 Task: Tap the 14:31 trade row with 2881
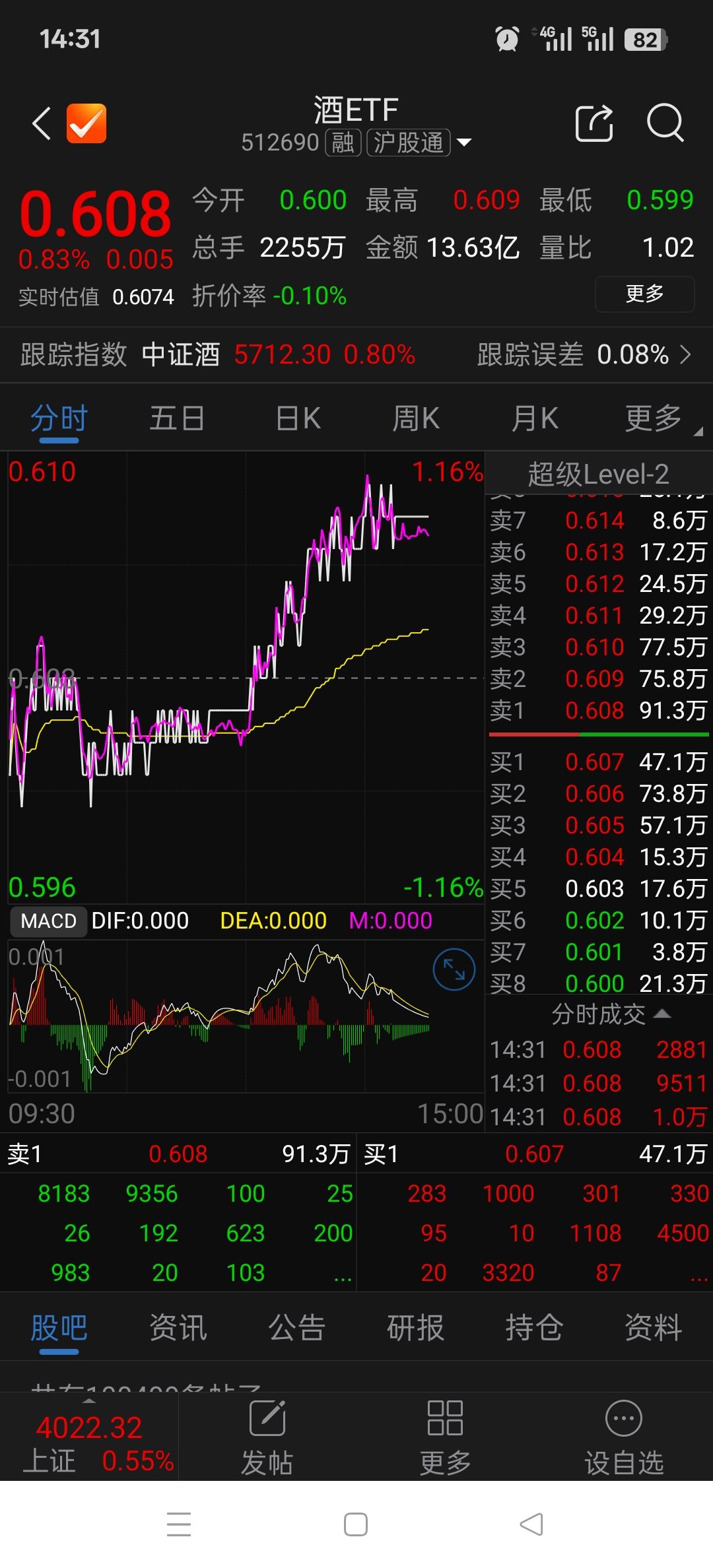point(599,1049)
